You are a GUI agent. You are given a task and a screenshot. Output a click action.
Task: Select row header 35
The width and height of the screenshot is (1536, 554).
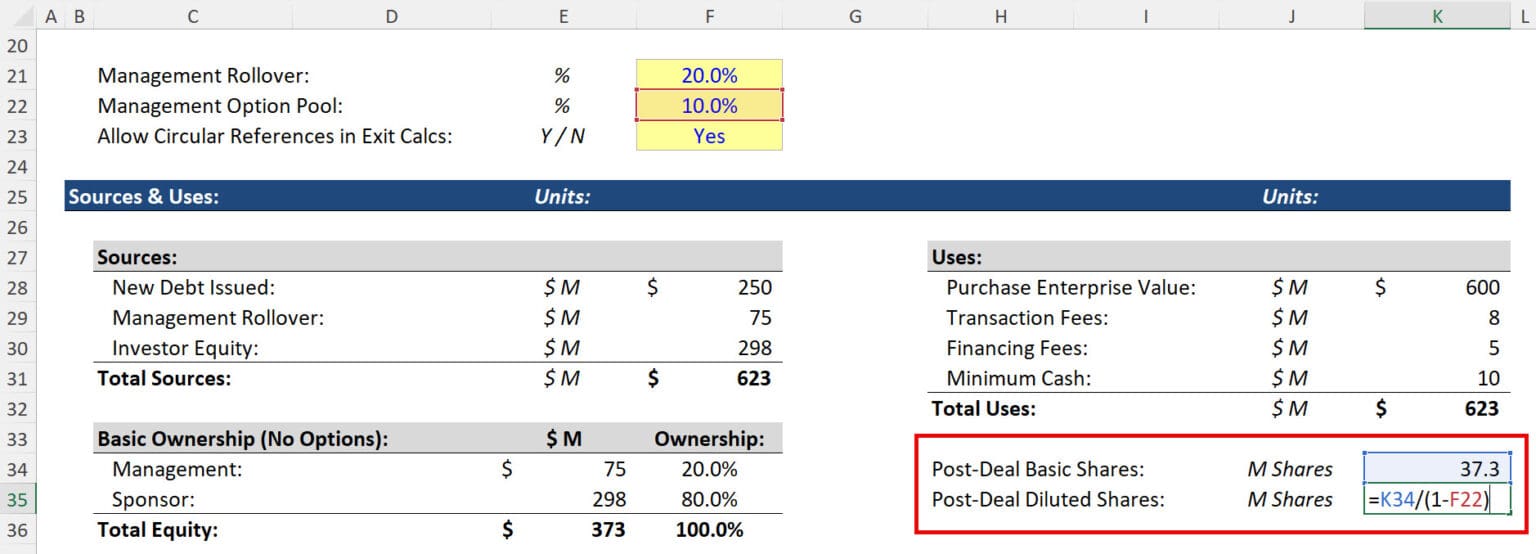[18, 499]
